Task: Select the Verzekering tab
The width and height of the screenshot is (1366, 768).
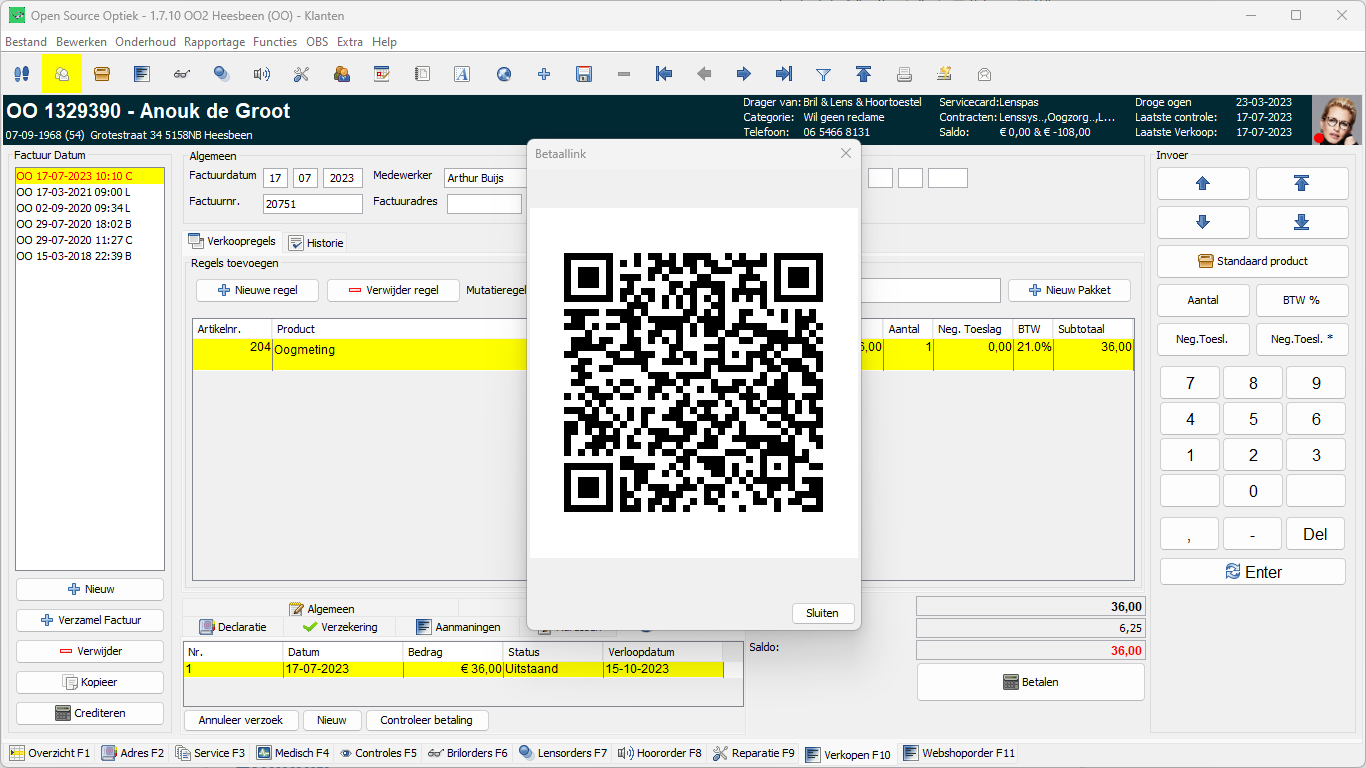Action: [340, 627]
